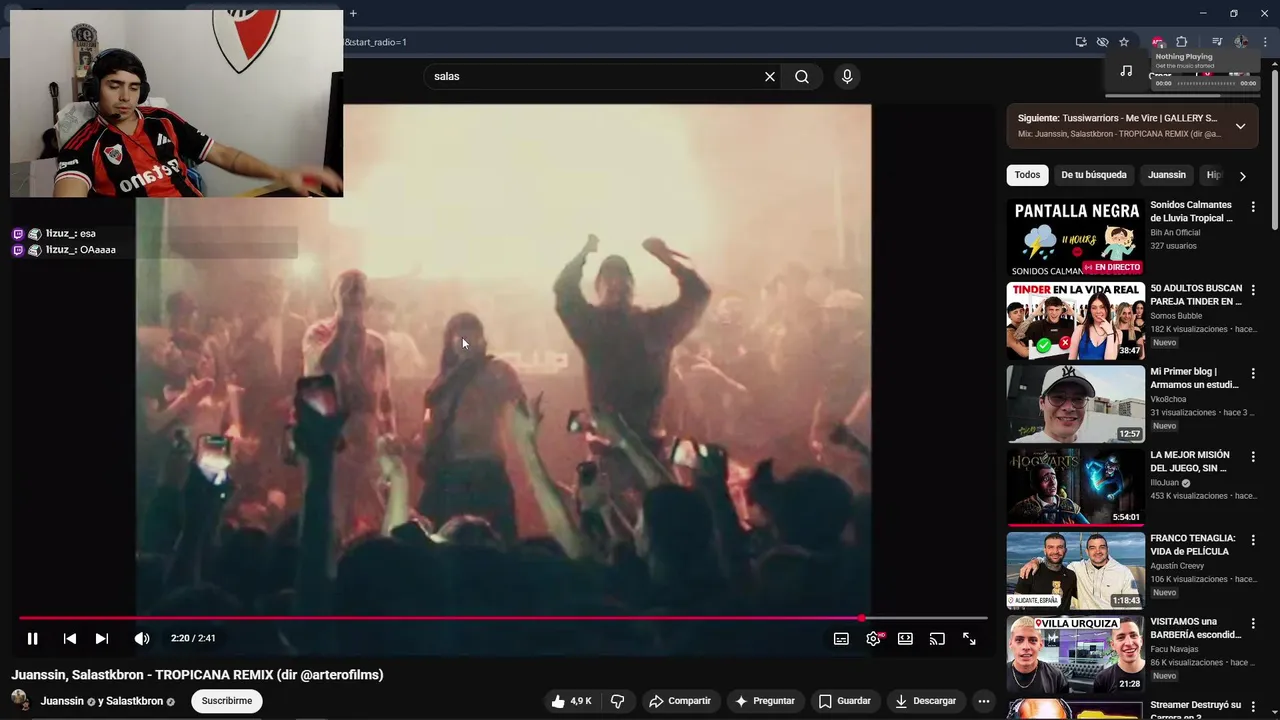The height and width of the screenshot is (720, 1280).
Task: Install the app via address bar install icon
Action: [x=1081, y=42]
